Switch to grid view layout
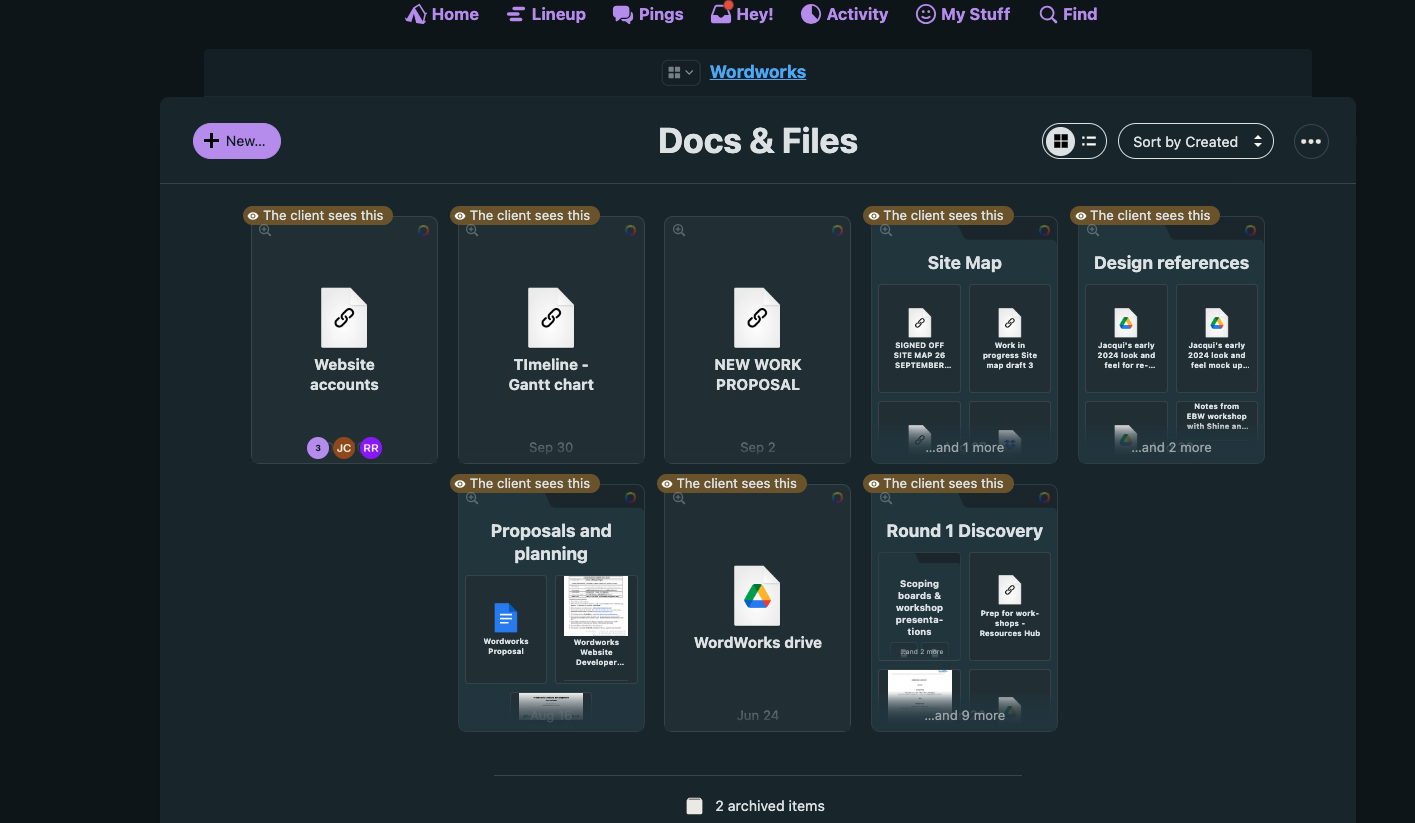Image resolution: width=1415 pixels, height=823 pixels. click(1061, 142)
